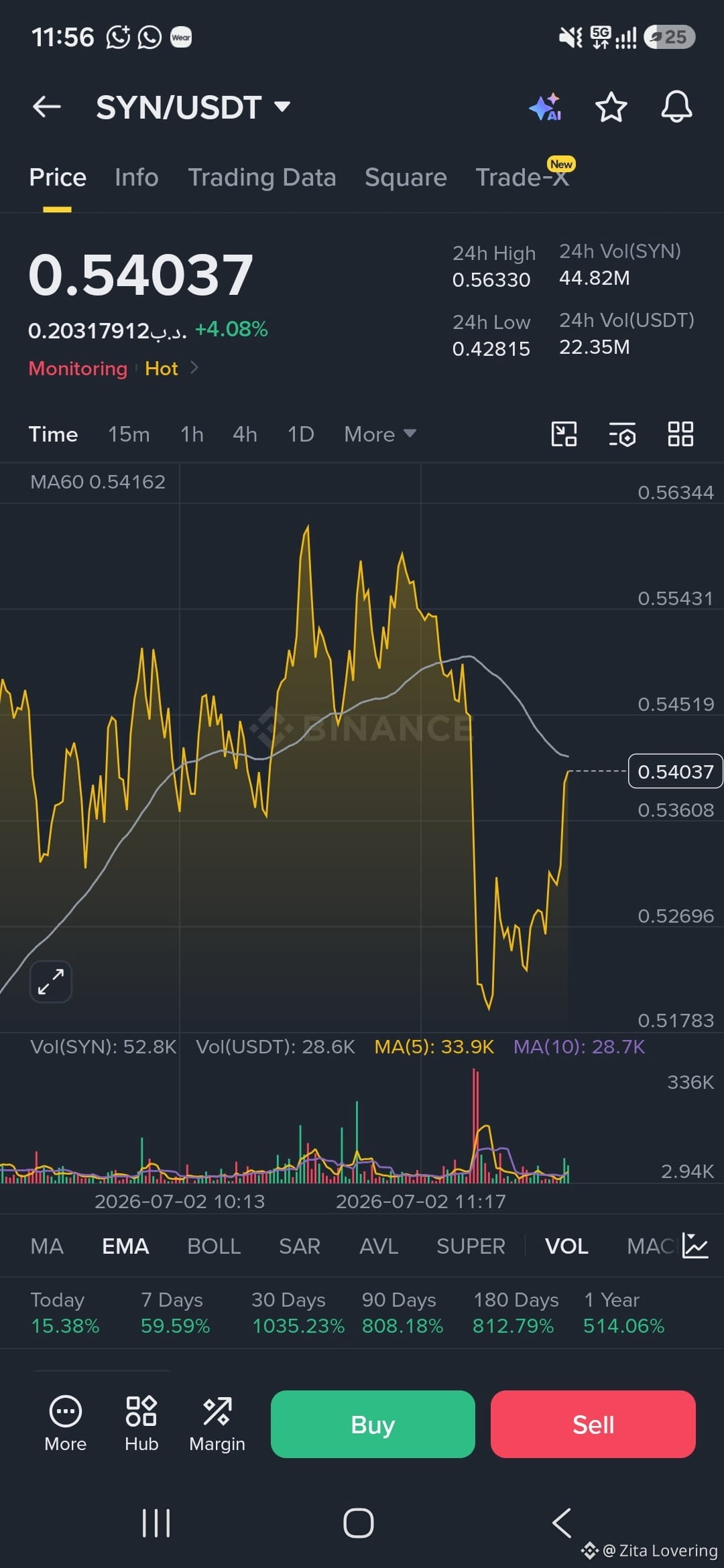
Task: Tap the Vol(SYN): 52.8K label
Action: pyautogui.click(x=103, y=1047)
